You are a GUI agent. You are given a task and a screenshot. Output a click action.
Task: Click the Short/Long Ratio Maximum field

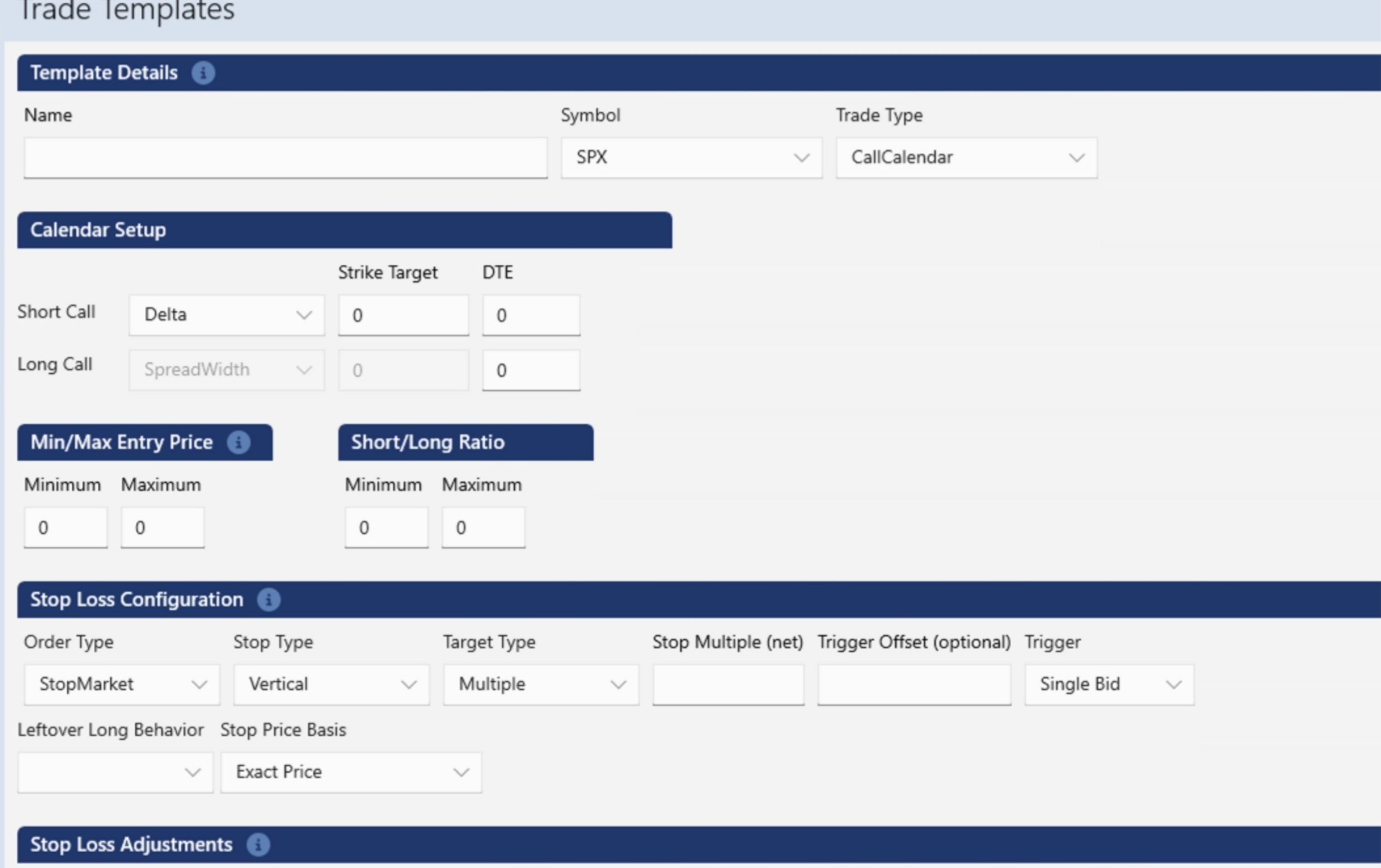pyautogui.click(x=483, y=527)
